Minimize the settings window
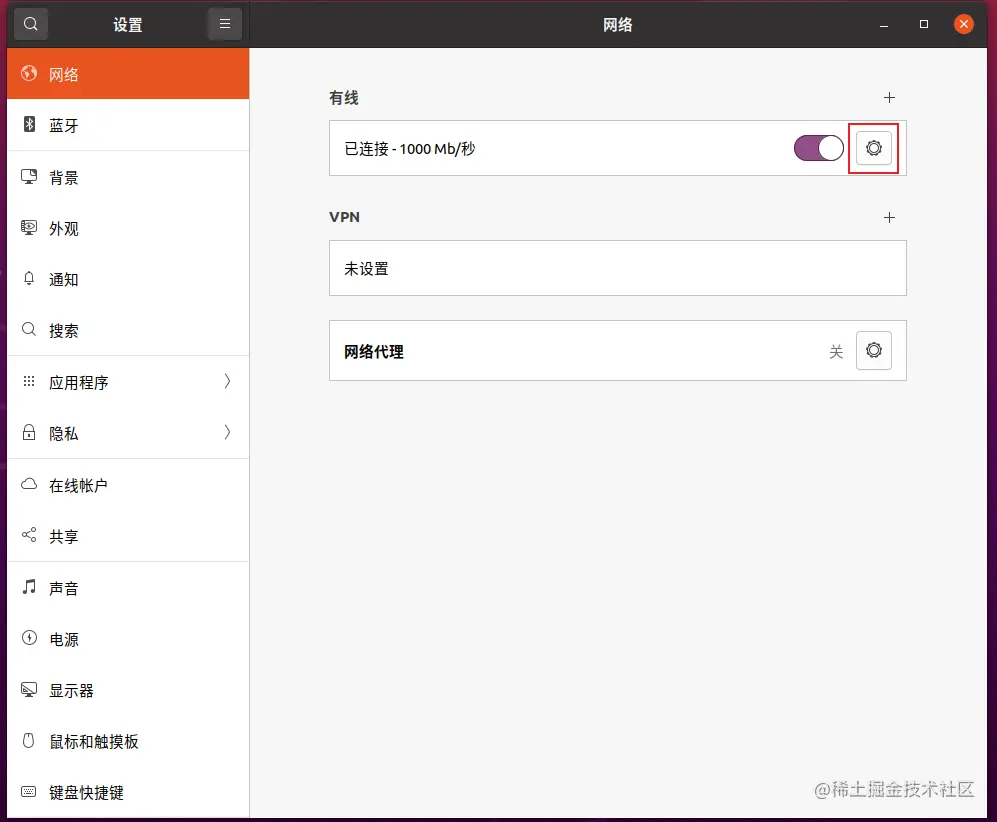The height and width of the screenshot is (822, 997). [884, 25]
